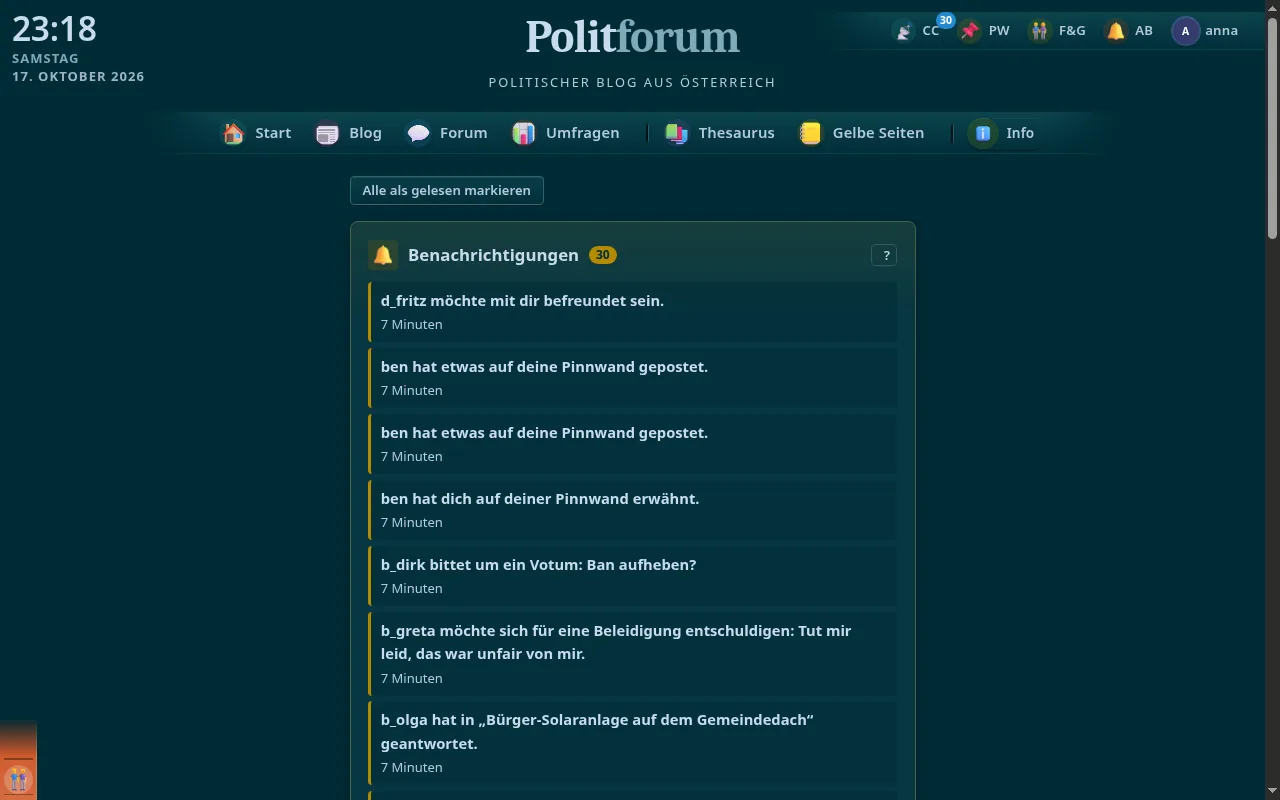Open b_dirk Votum Ban aufheben notification

coord(633,576)
